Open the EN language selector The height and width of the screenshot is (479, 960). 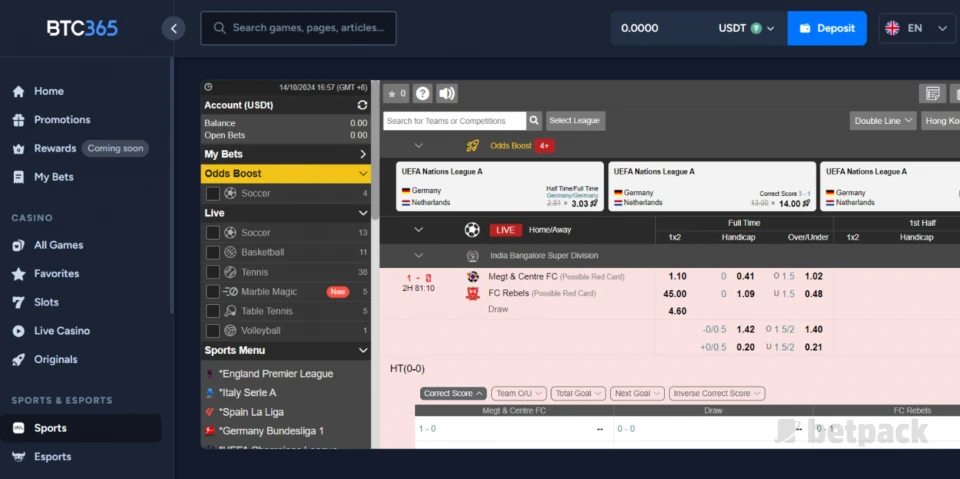click(917, 28)
